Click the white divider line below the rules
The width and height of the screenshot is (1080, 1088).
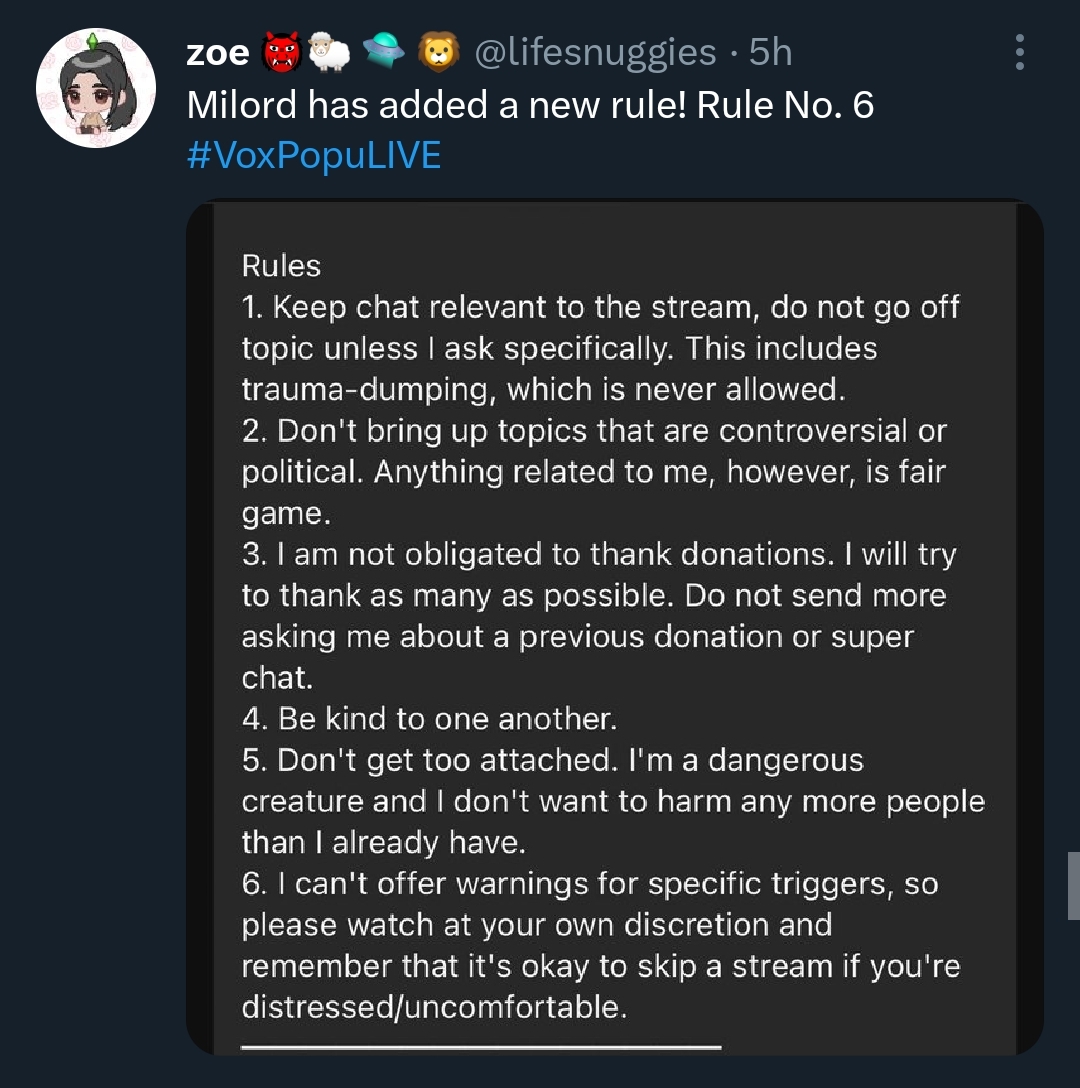[x=481, y=1047]
